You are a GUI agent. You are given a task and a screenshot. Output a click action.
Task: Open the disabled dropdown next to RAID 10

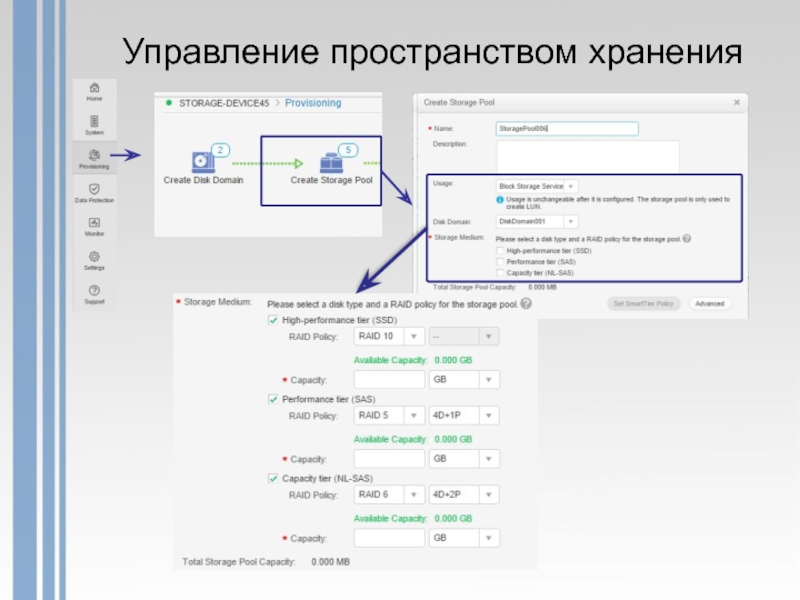(x=464, y=336)
